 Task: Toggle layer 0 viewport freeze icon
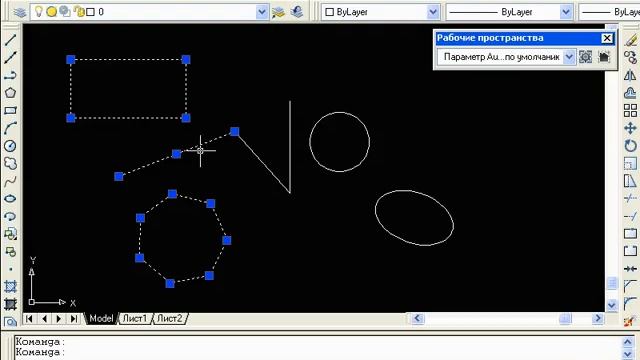tap(64, 11)
